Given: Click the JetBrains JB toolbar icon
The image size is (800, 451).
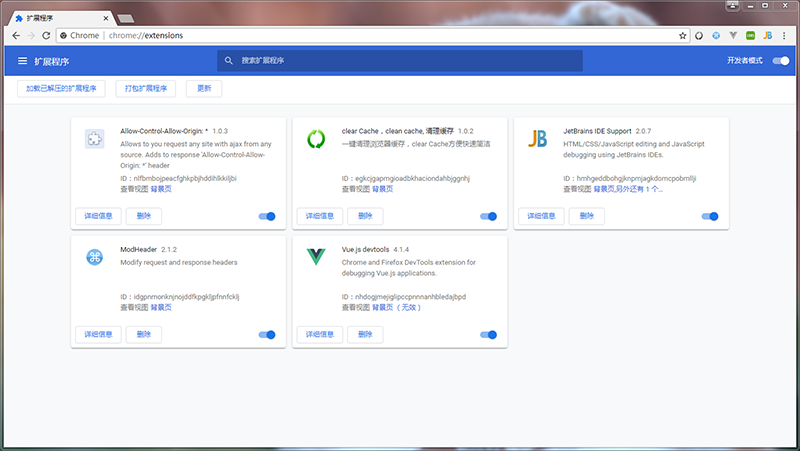Looking at the screenshot, I should [x=767, y=35].
